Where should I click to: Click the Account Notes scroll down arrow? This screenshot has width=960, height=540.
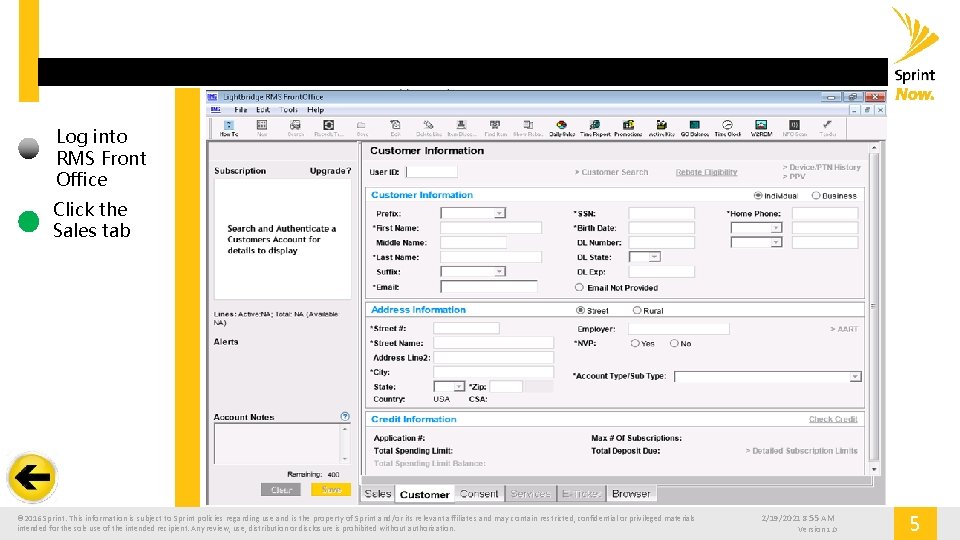[345, 458]
